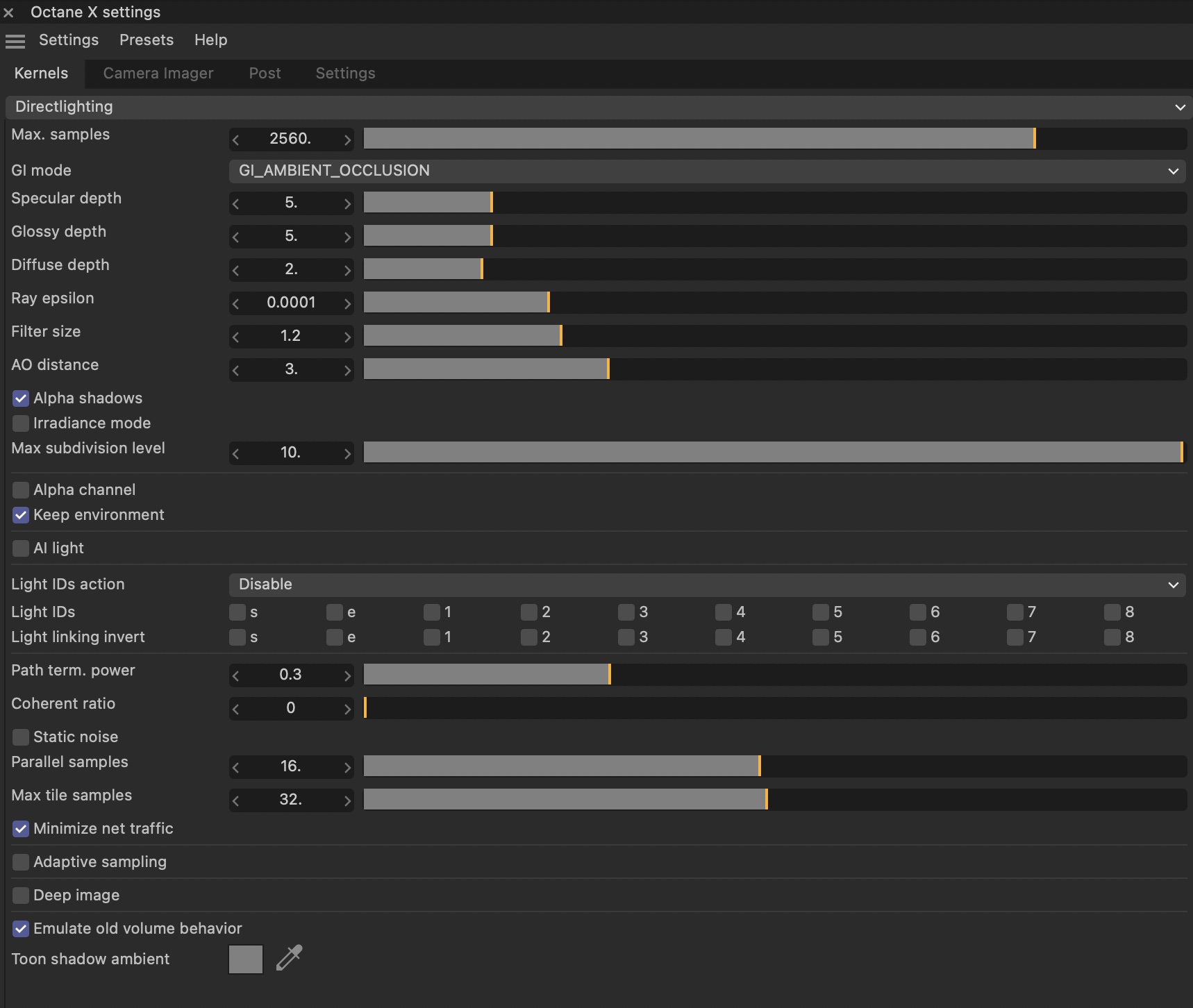Check Light linking invert 'e' checkbox

(x=335, y=637)
